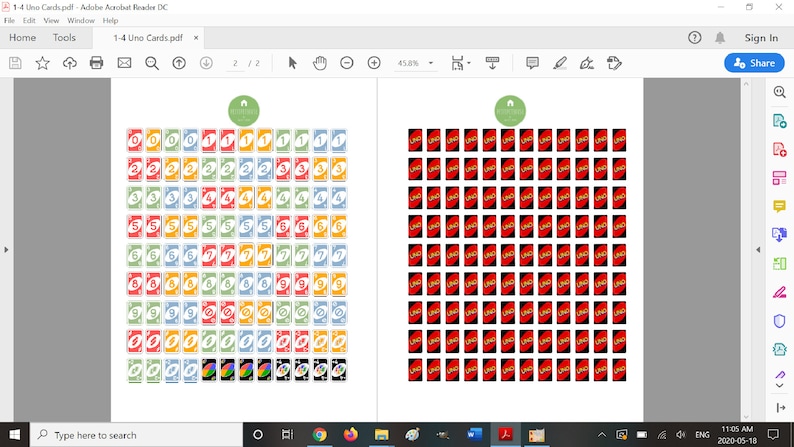
Task: Click the scrolling mode icon
Action: (x=492, y=63)
